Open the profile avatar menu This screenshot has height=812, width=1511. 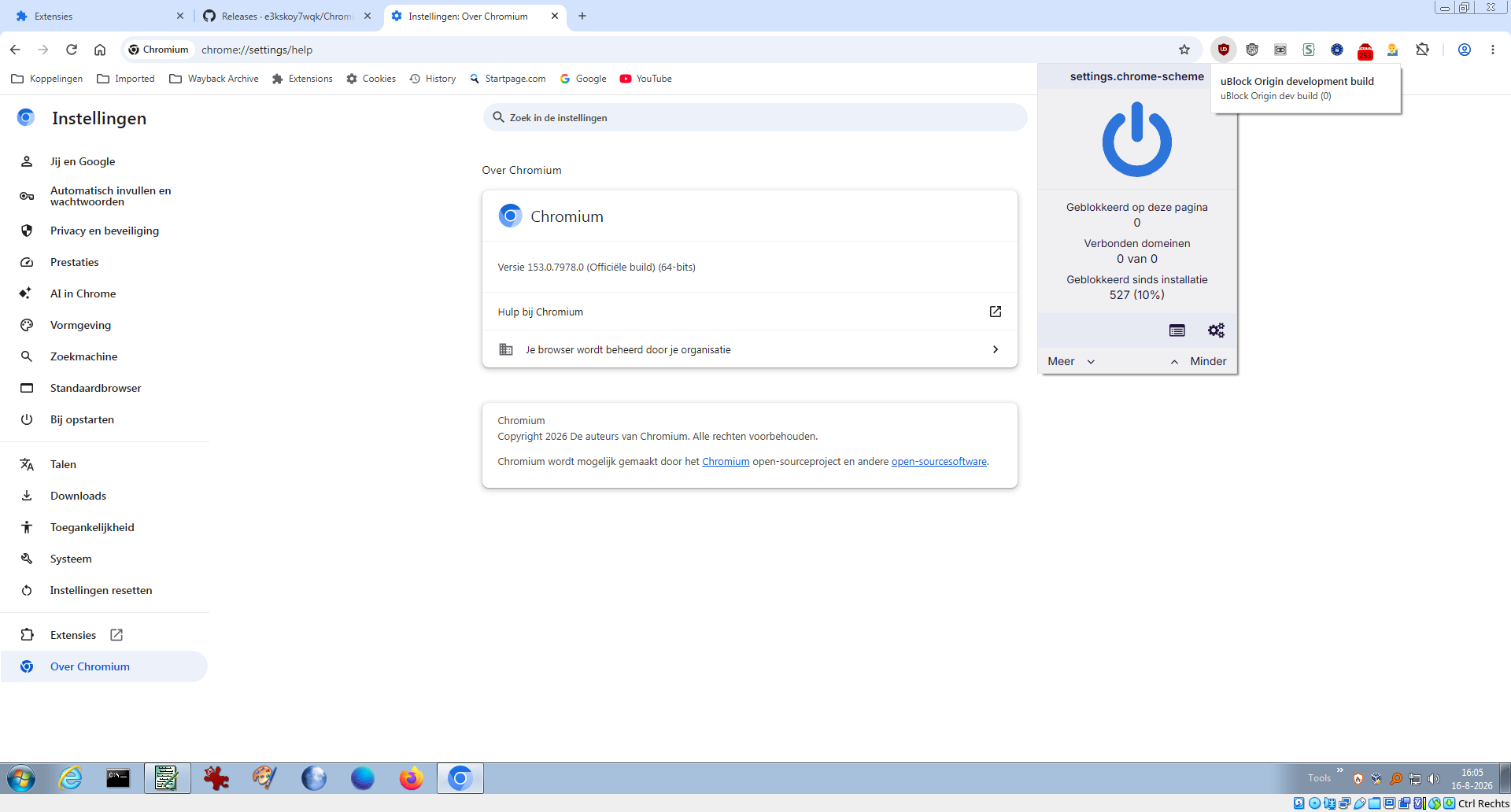1465,50
